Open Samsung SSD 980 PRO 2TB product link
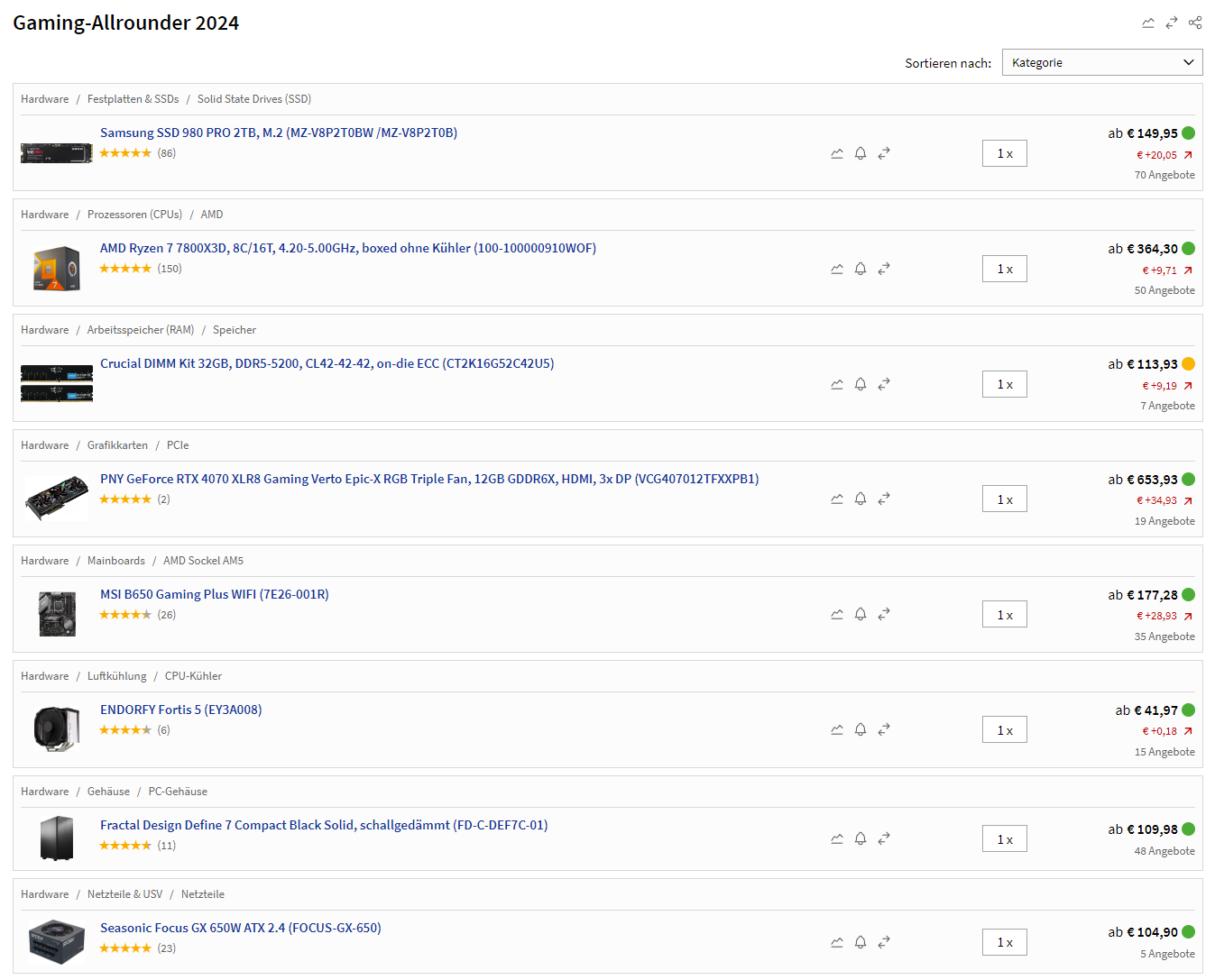 pos(279,133)
